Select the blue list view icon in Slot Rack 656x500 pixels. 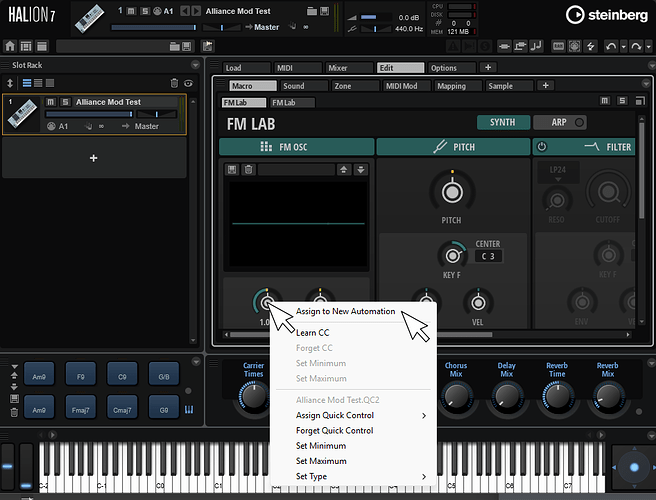pyautogui.click(x=27, y=83)
